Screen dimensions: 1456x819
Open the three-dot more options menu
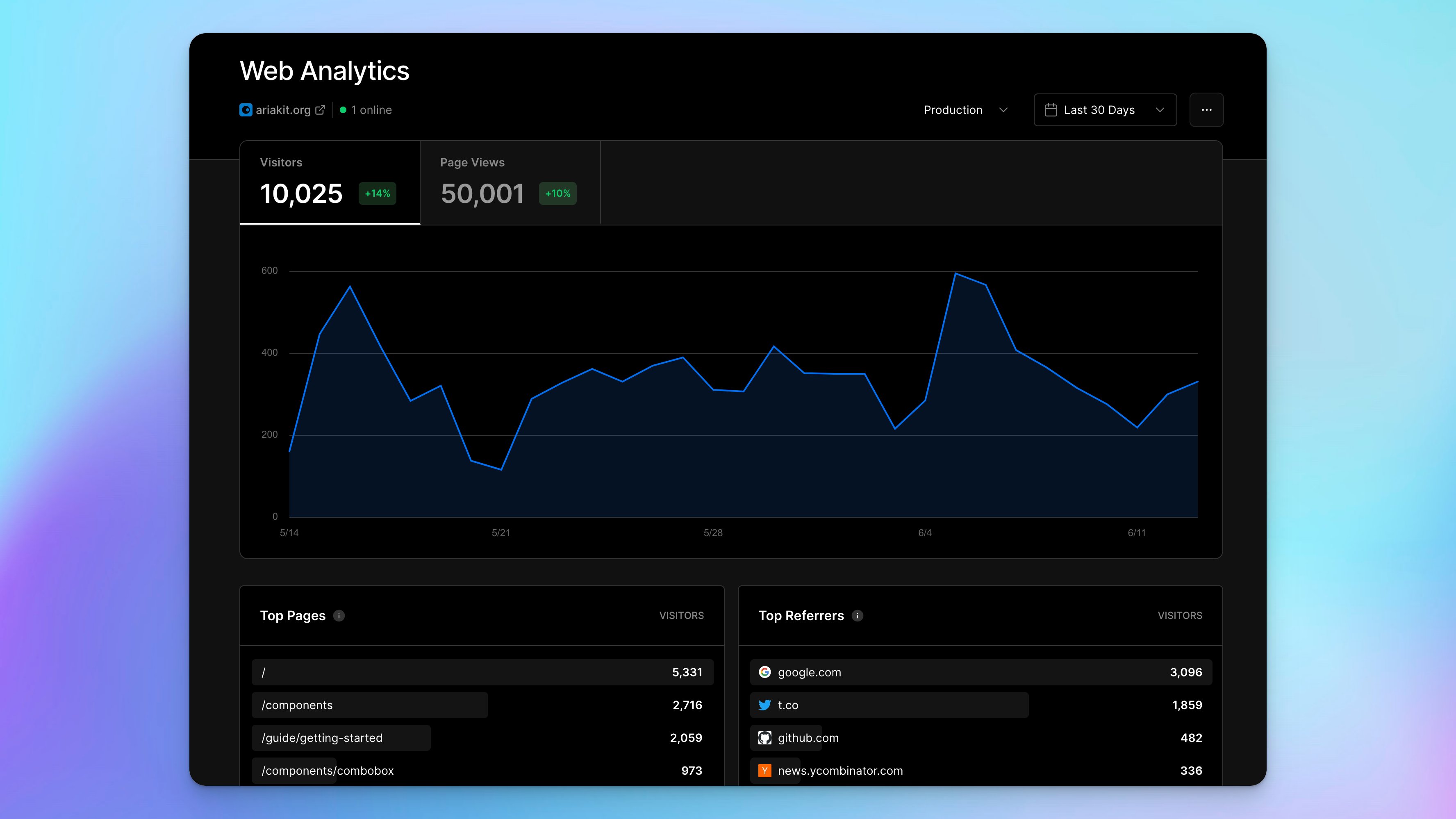[1206, 110]
